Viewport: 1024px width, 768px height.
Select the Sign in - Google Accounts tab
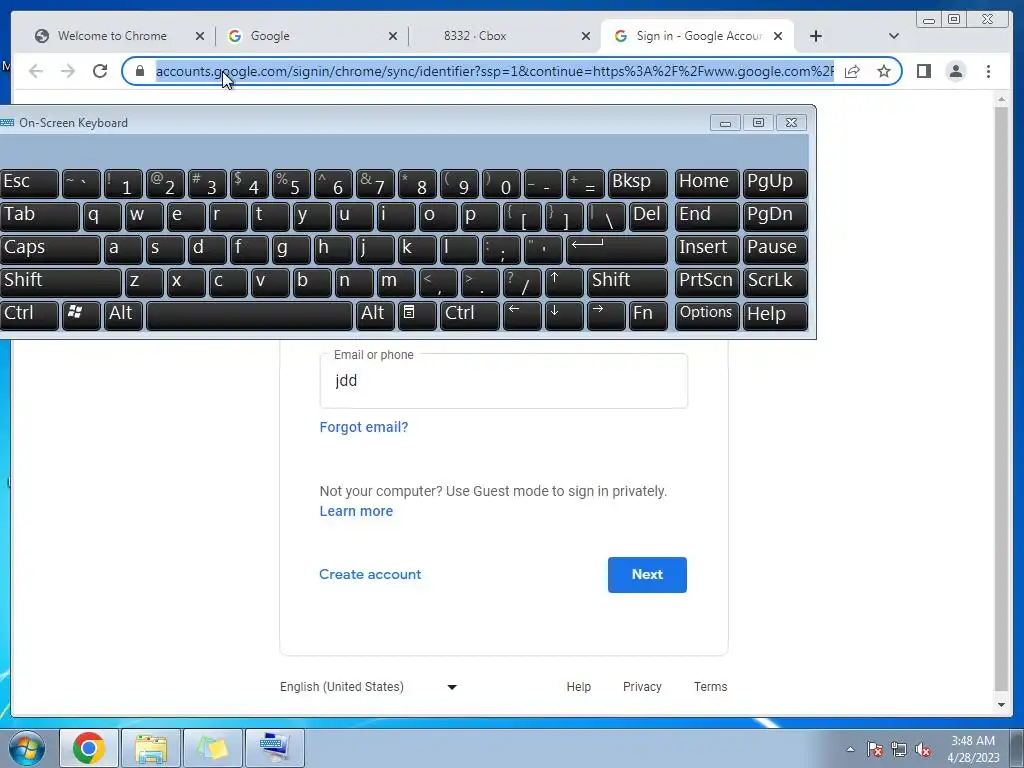[x=697, y=36]
